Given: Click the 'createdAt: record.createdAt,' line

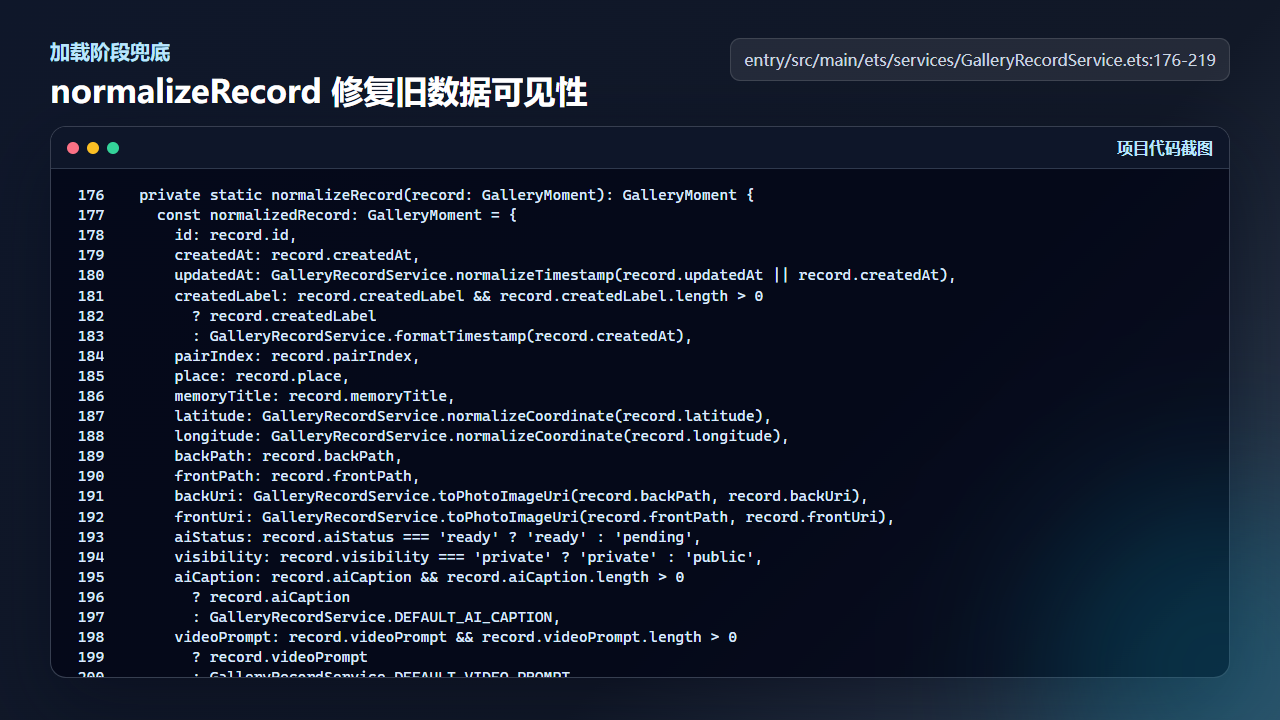Looking at the screenshot, I should [297, 255].
